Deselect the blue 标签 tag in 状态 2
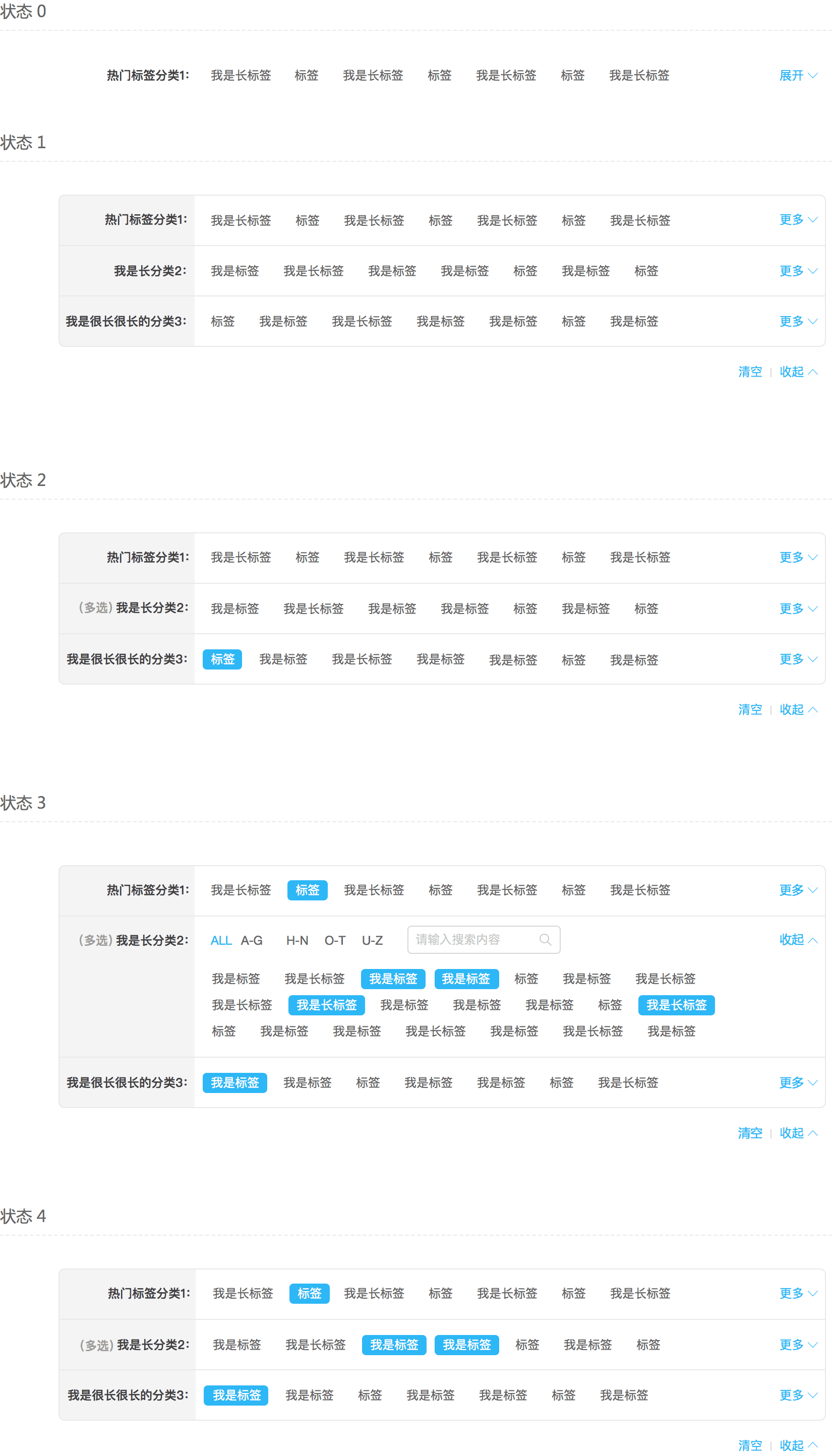 (222, 659)
